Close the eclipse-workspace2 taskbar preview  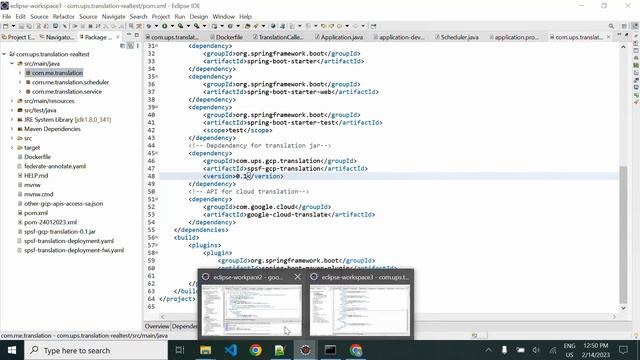point(298,277)
